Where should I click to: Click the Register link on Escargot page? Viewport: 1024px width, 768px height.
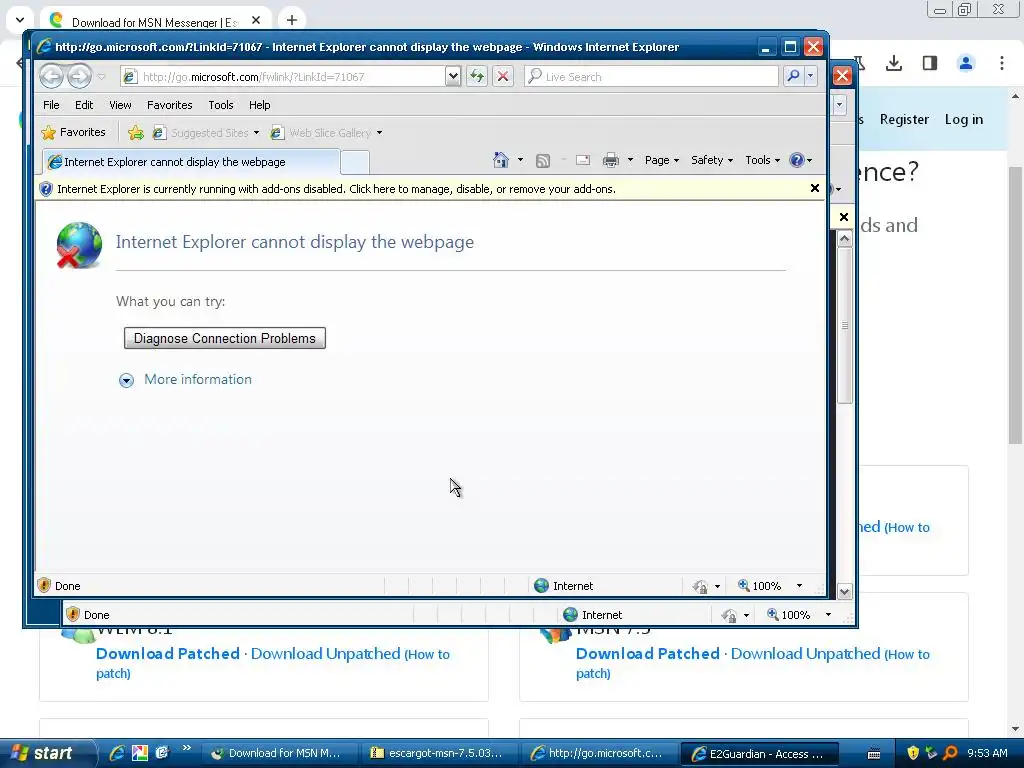click(x=904, y=120)
